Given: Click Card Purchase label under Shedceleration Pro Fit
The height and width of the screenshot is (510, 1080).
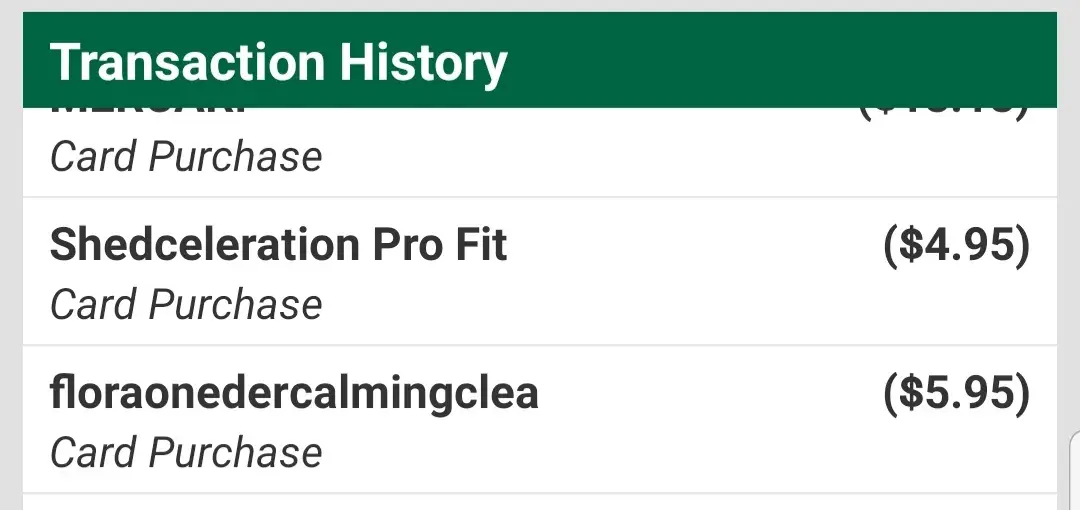Looking at the screenshot, I should (x=186, y=305).
